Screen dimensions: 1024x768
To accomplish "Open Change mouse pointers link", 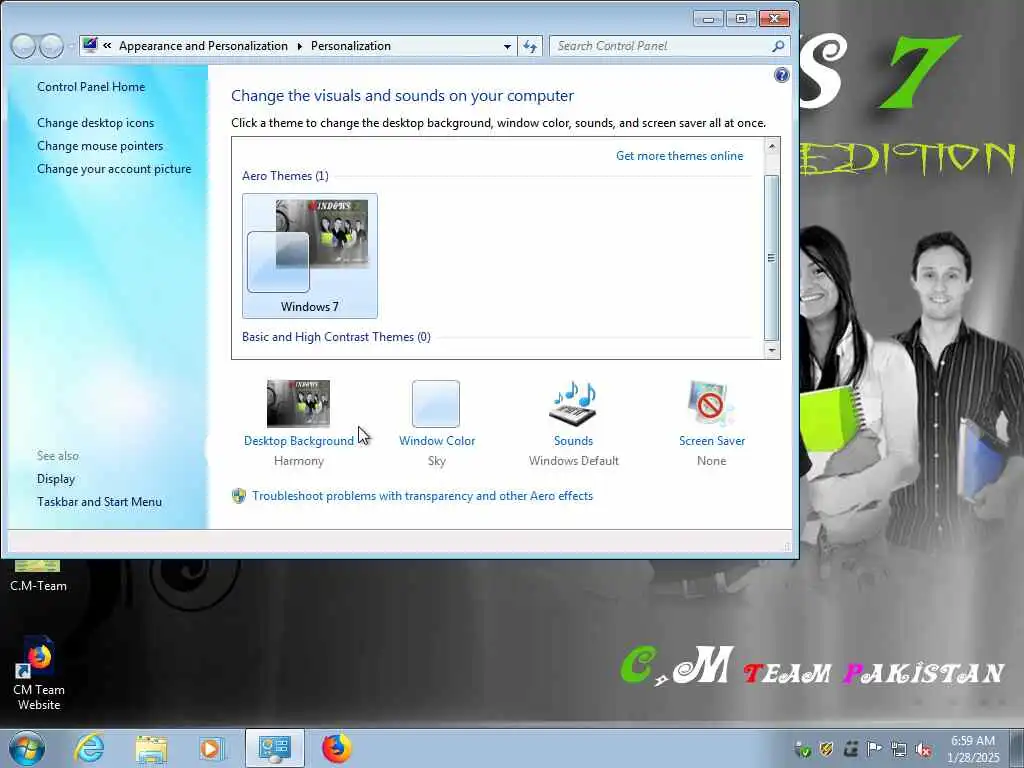I will (100, 146).
